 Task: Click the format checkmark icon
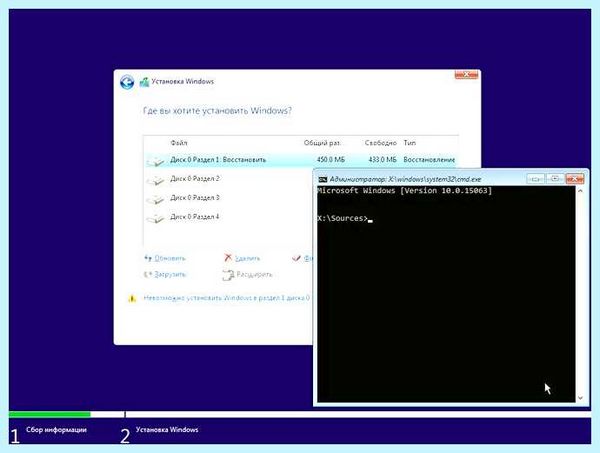pos(296,258)
